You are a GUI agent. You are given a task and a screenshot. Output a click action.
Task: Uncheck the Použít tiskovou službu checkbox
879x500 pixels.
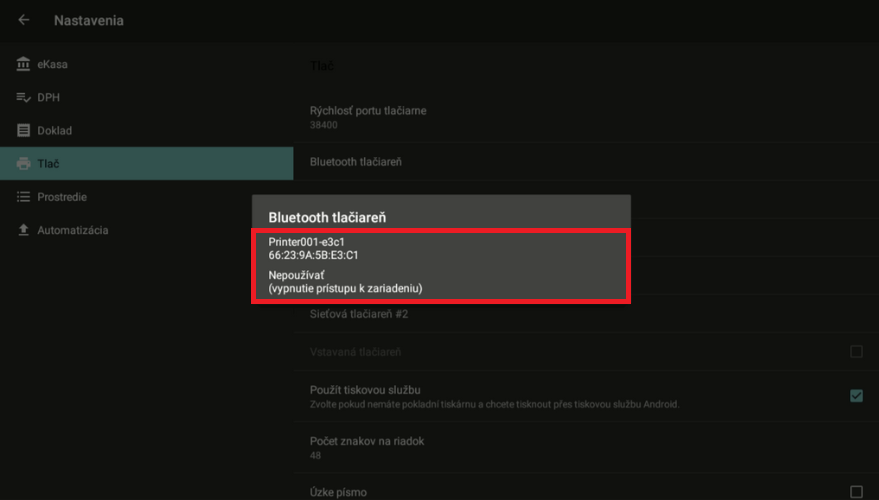[856, 395]
